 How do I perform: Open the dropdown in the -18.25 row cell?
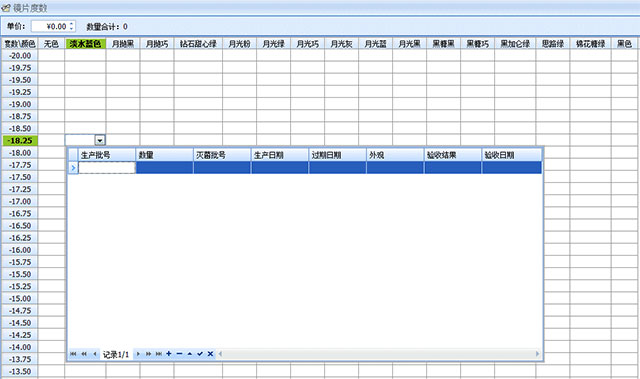click(100, 140)
